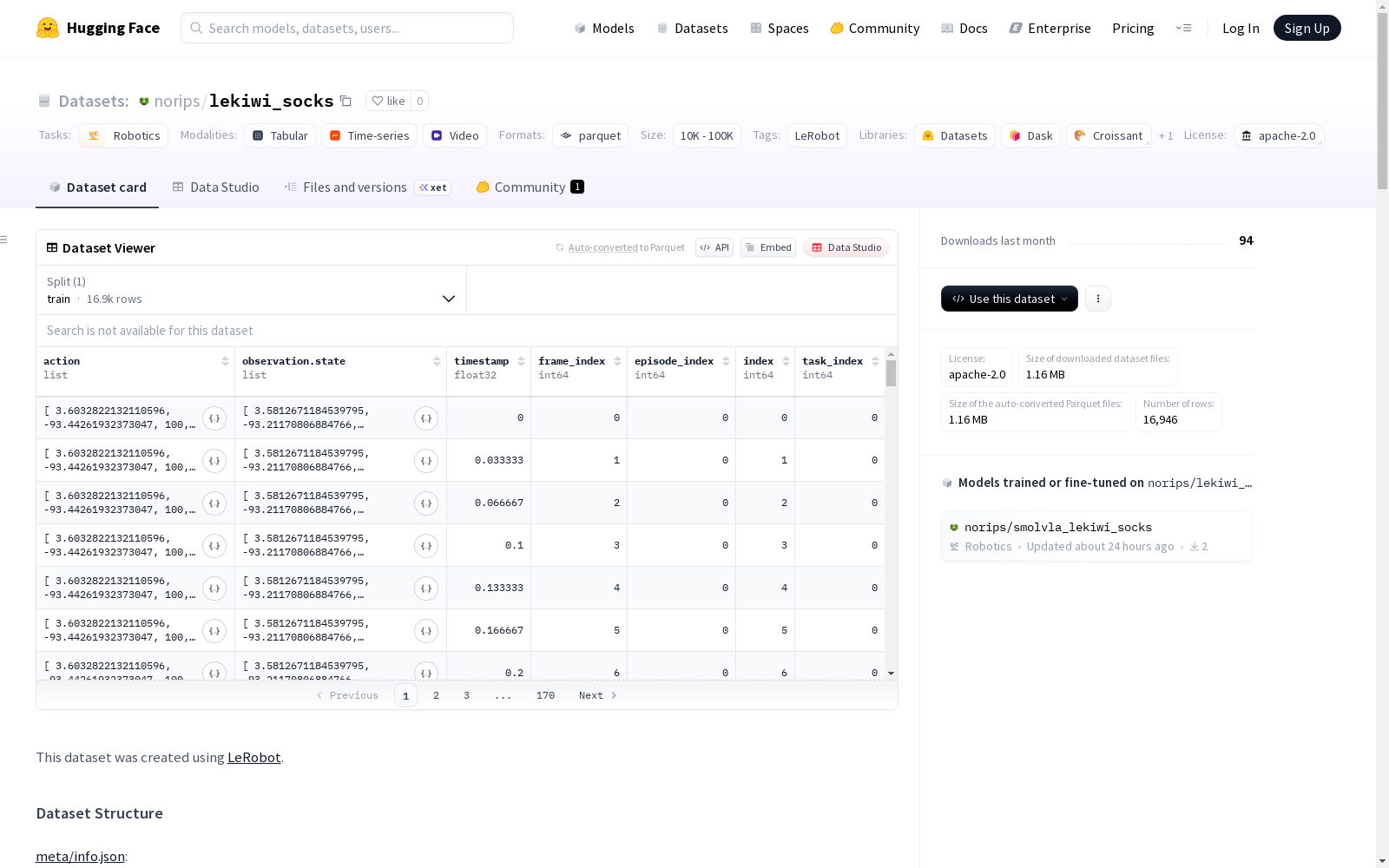
Task: Expand action cell JSON in the 0.1 row
Action: [214, 546]
